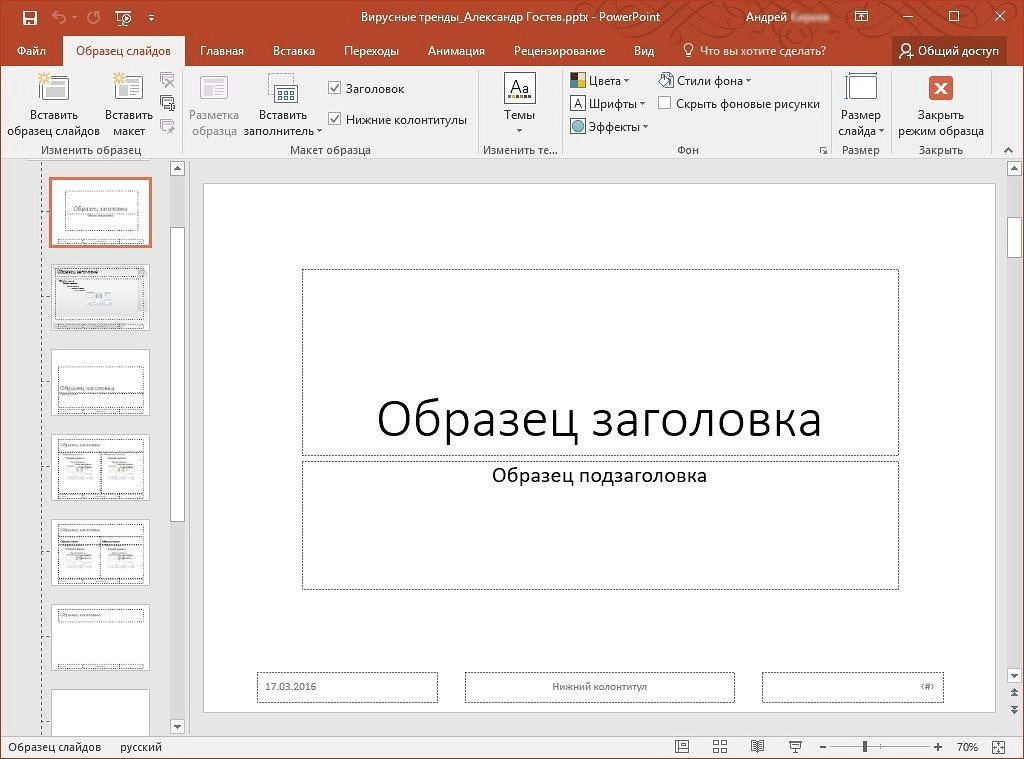
Task: Open Стили фона dropdown
Action: [706, 80]
